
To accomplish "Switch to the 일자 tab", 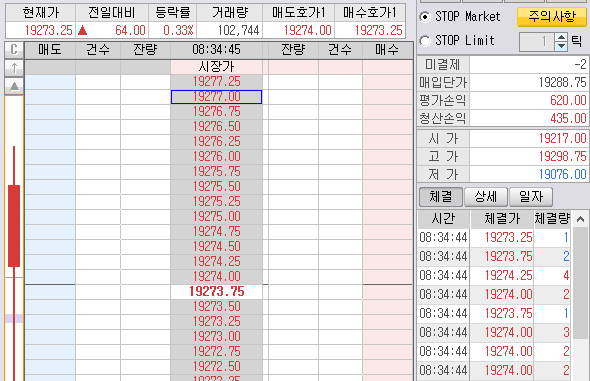I will pyautogui.click(x=531, y=197).
